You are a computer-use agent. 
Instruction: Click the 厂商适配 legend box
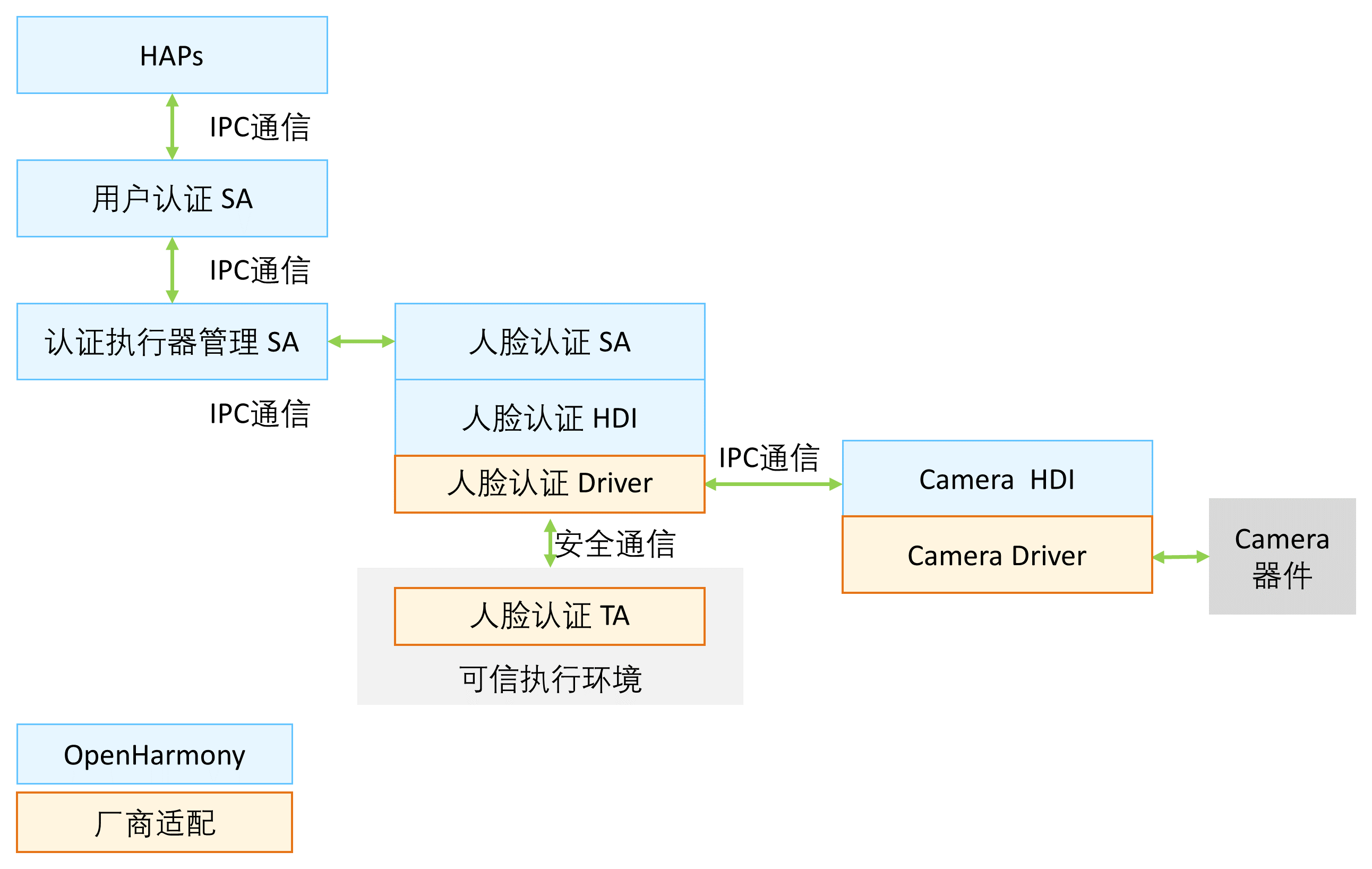(155, 823)
